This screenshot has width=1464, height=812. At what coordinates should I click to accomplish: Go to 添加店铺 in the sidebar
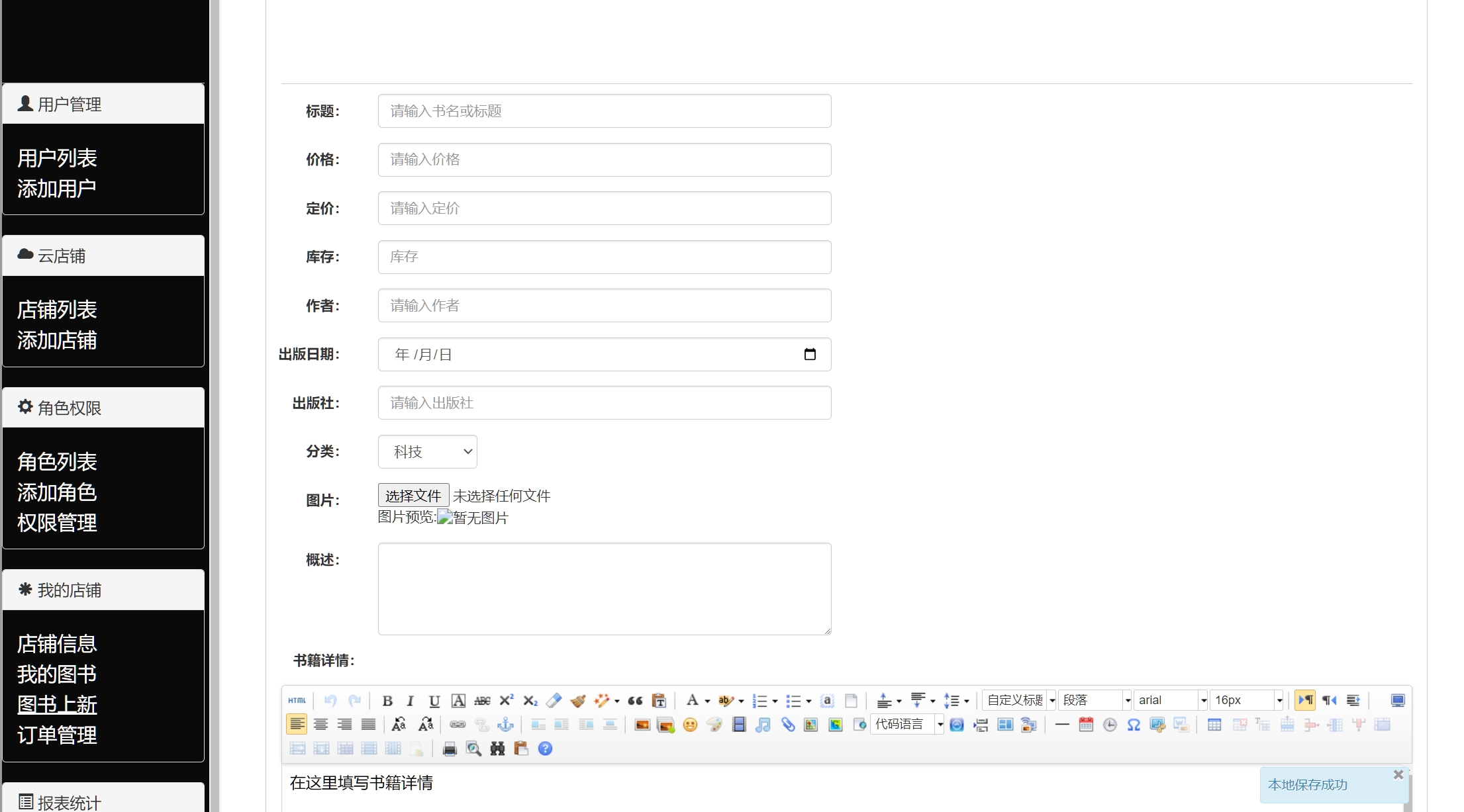tap(57, 340)
